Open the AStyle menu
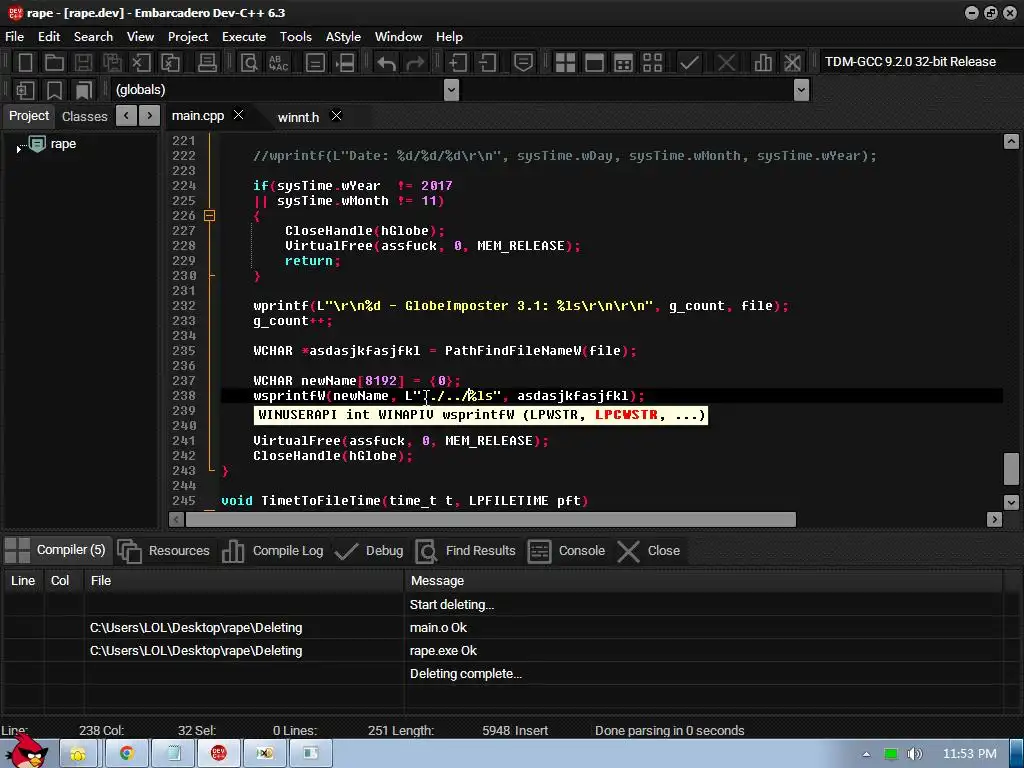The height and width of the screenshot is (768, 1024). [343, 37]
